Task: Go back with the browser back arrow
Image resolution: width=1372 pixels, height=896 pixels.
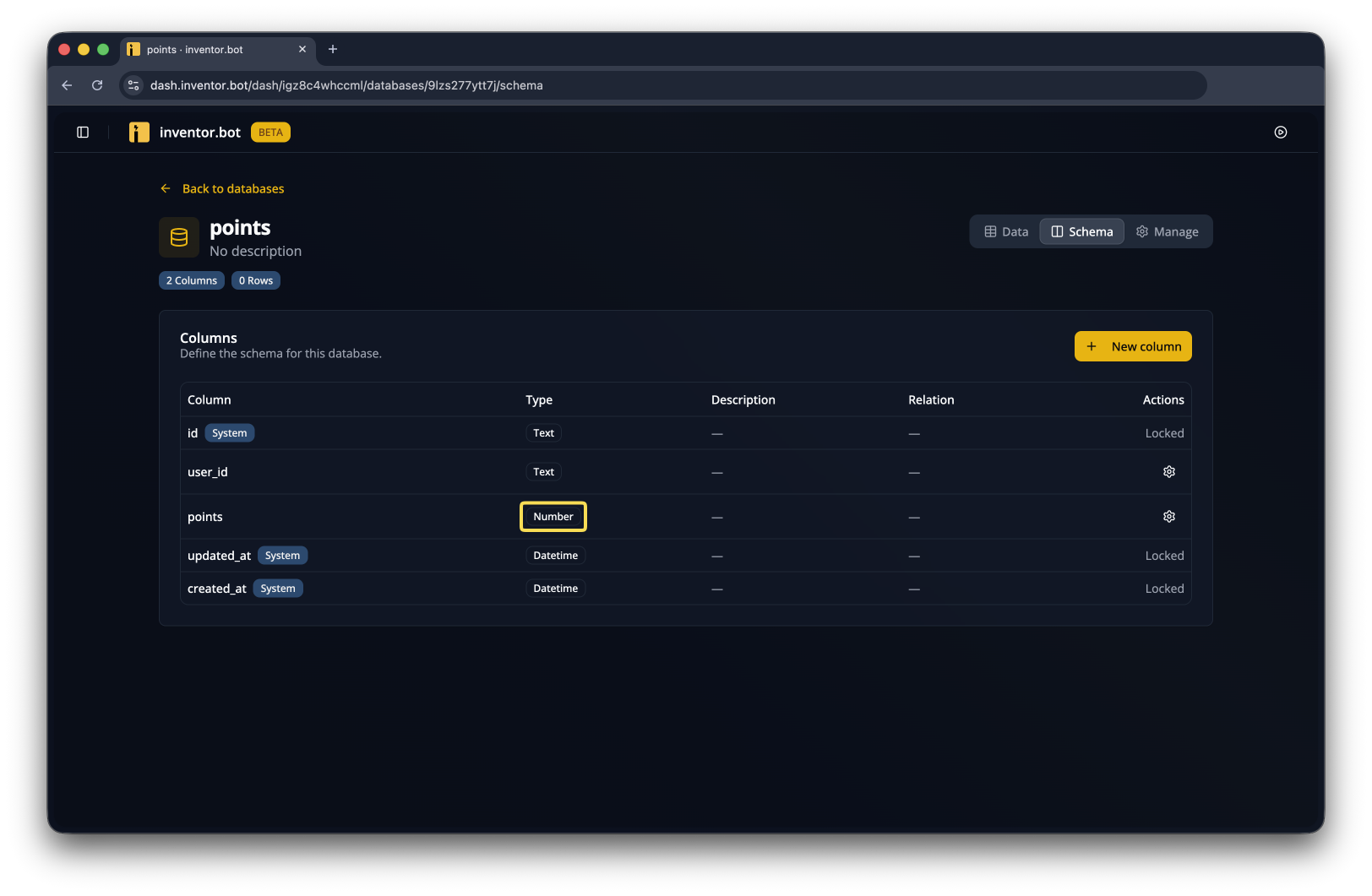Action: 67,85
